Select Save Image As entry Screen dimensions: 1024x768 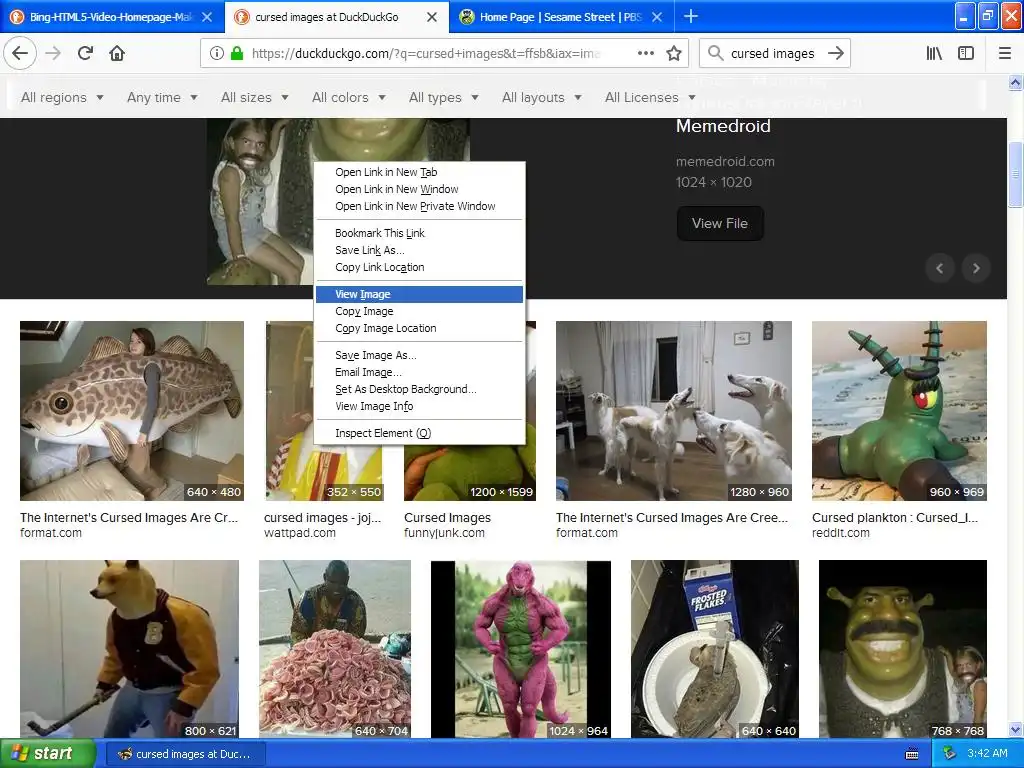419,355
